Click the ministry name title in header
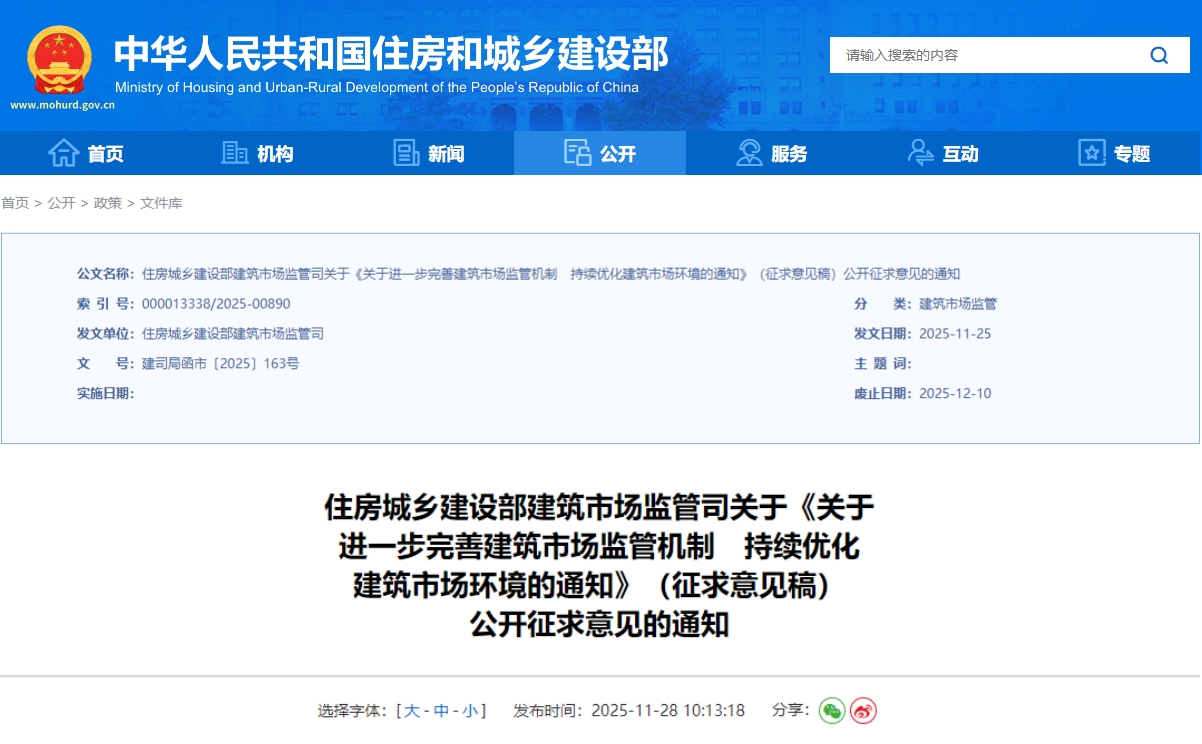The height and width of the screenshot is (744, 1202). click(390, 53)
